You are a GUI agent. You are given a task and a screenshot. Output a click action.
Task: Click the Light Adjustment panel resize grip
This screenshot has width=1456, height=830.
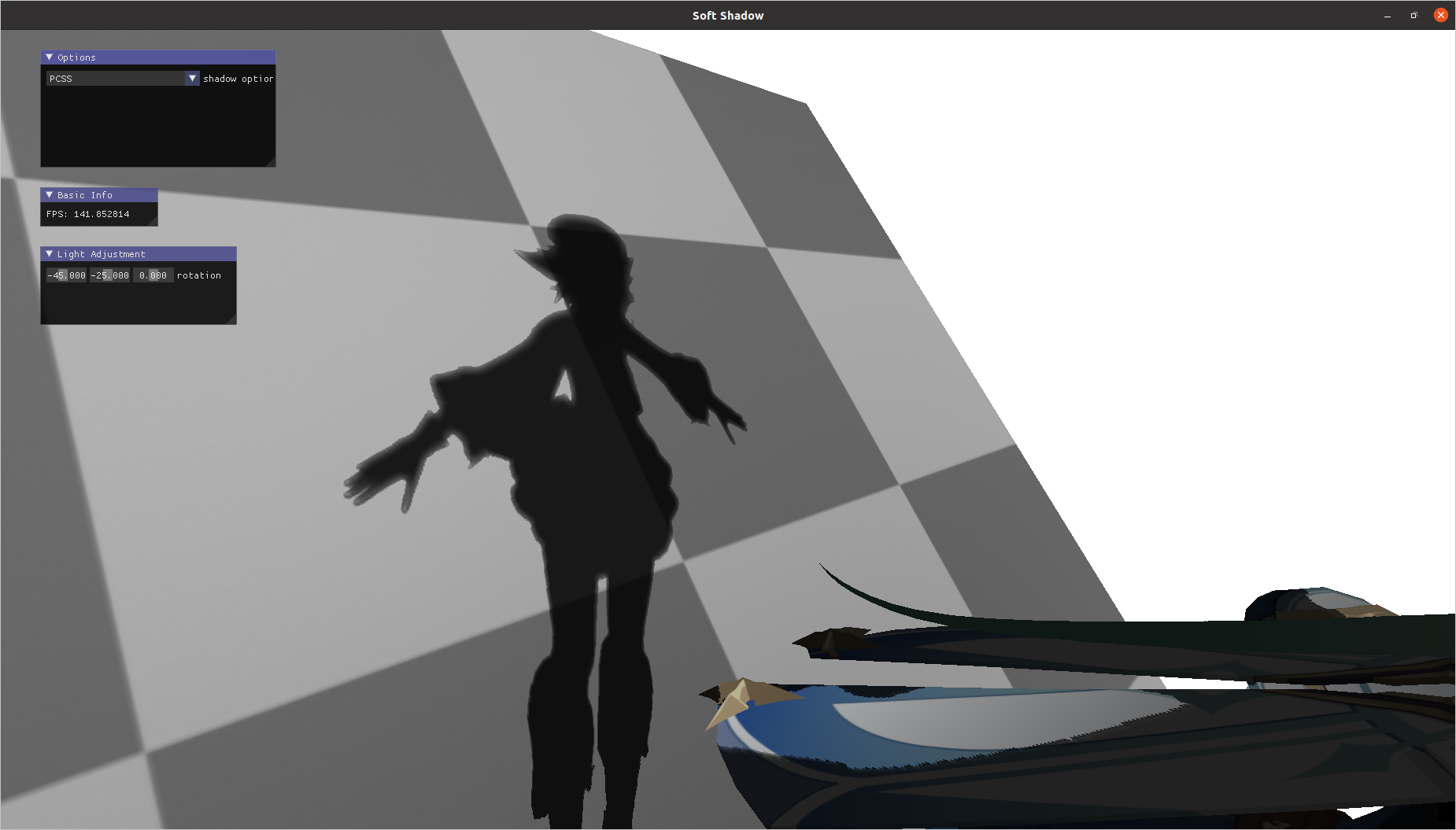[x=231, y=319]
